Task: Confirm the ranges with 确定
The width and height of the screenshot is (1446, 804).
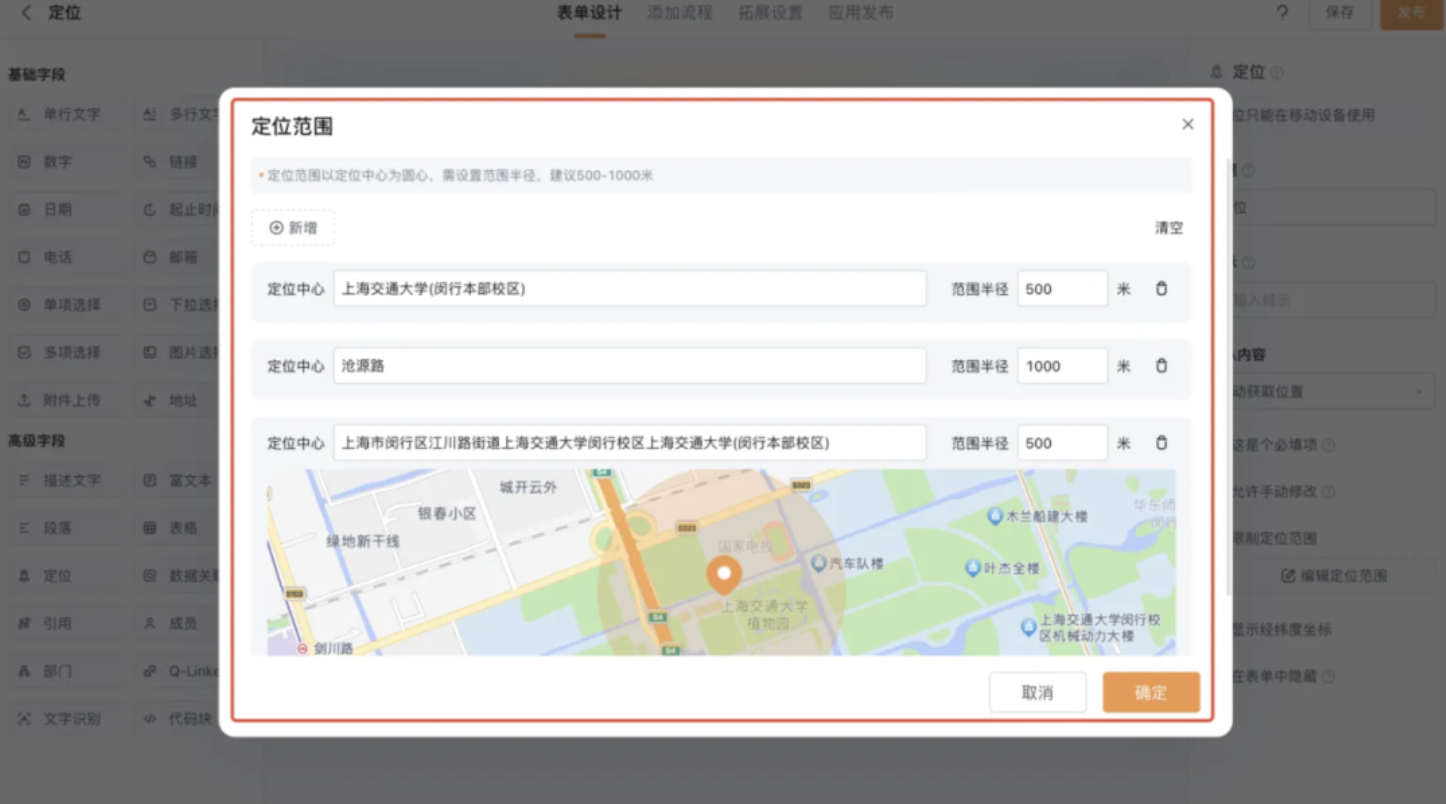Action: tap(1151, 692)
